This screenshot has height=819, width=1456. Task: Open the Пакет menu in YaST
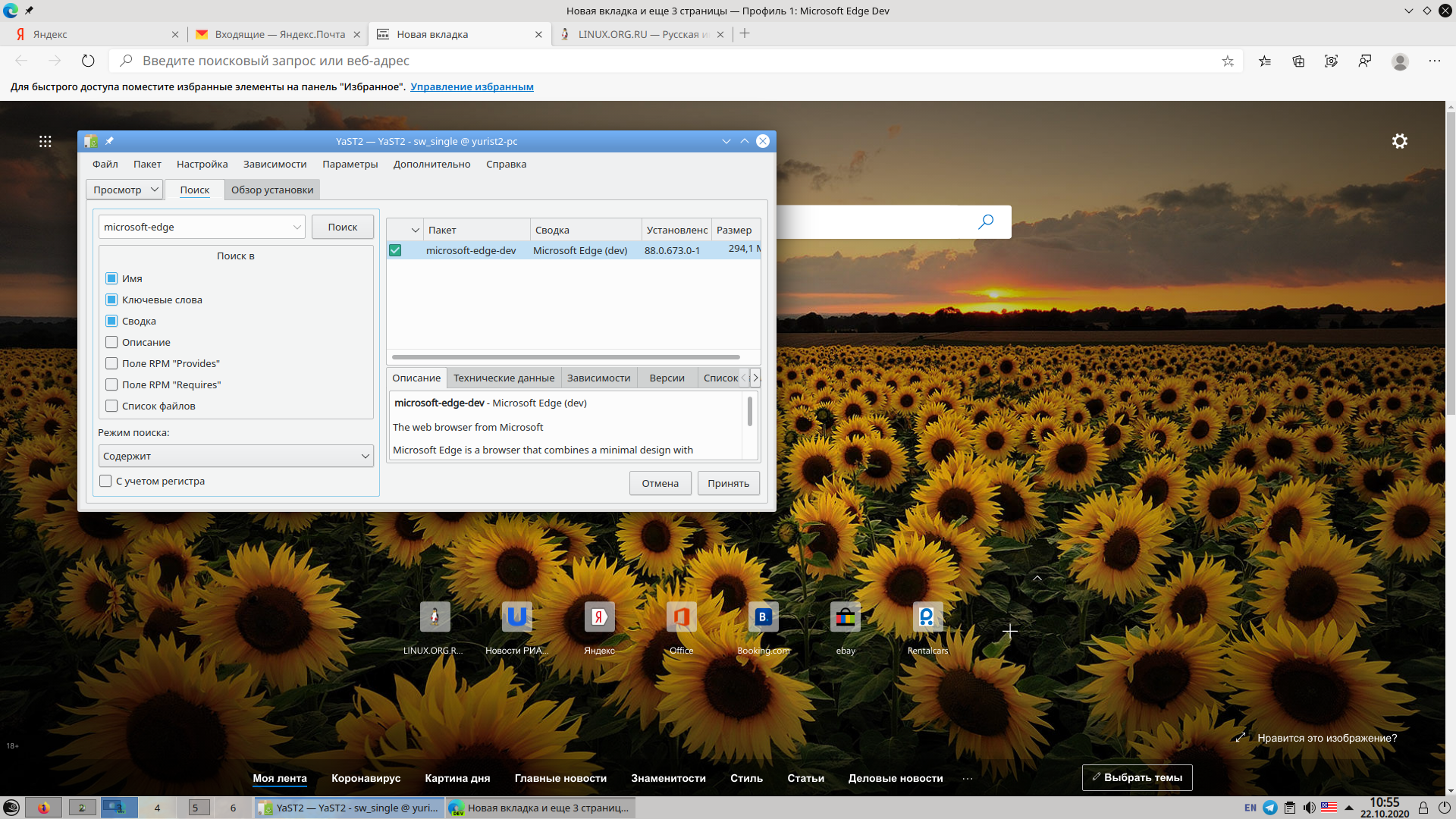[x=147, y=164]
